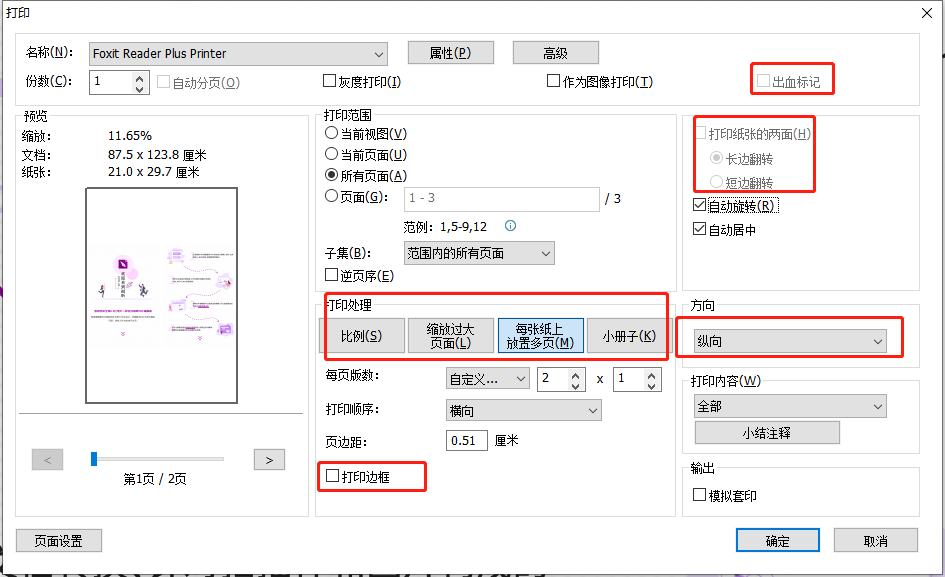Click the previous page arrow below the preview

click(47, 459)
